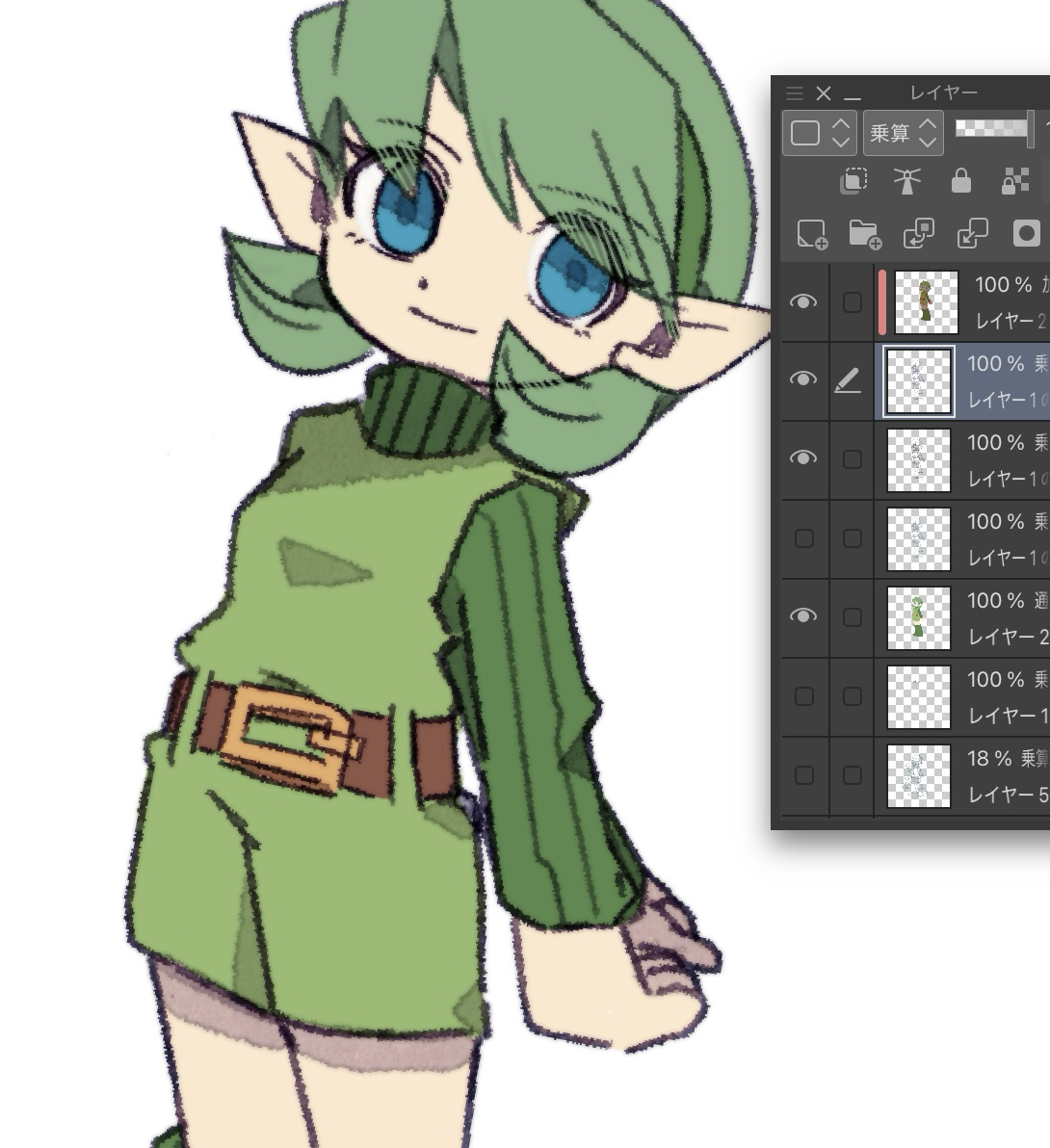Open the 乗算 blend mode dropdown
Image resolution: width=1050 pixels, height=1148 pixels.
[903, 133]
